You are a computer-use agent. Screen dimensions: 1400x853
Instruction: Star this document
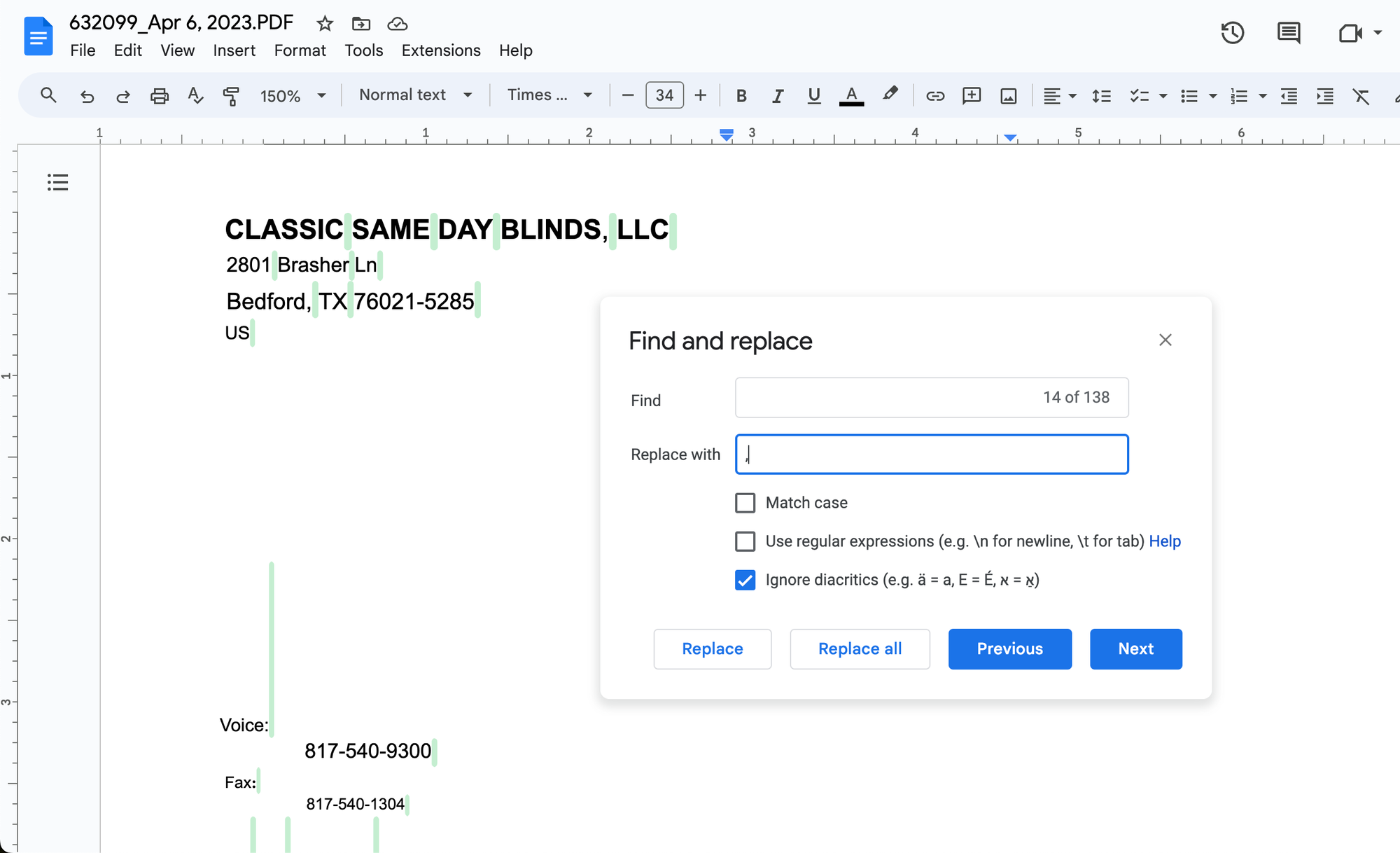[x=324, y=24]
